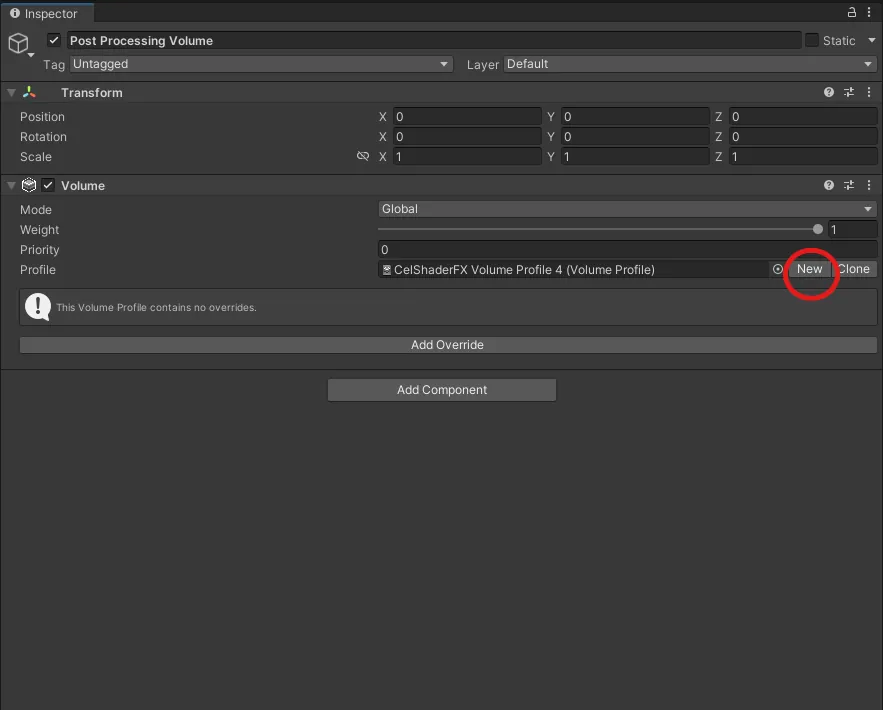The height and width of the screenshot is (710, 883).
Task: Click the Volume header title
Action: tap(83, 186)
